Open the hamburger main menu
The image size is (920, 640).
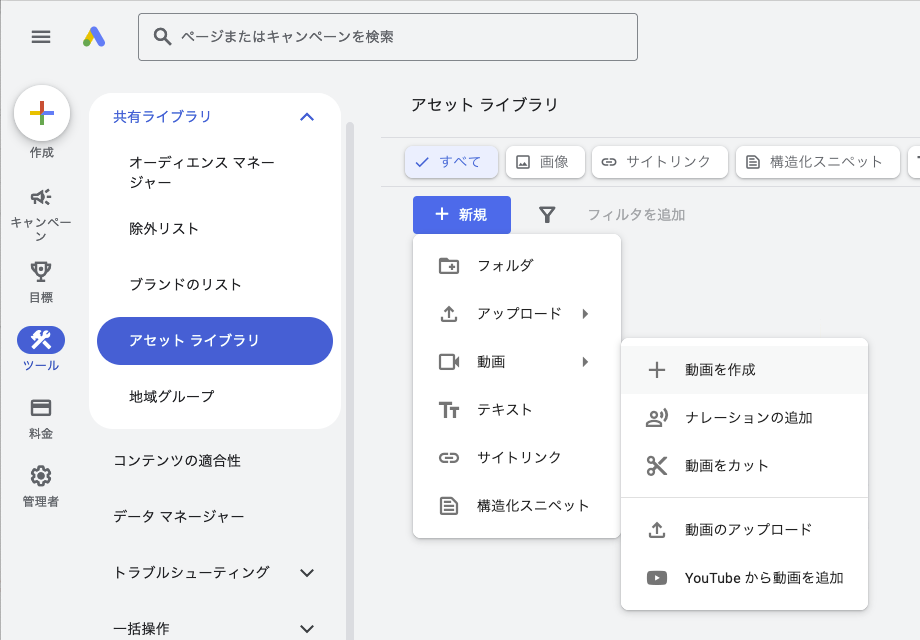tap(41, 37)
